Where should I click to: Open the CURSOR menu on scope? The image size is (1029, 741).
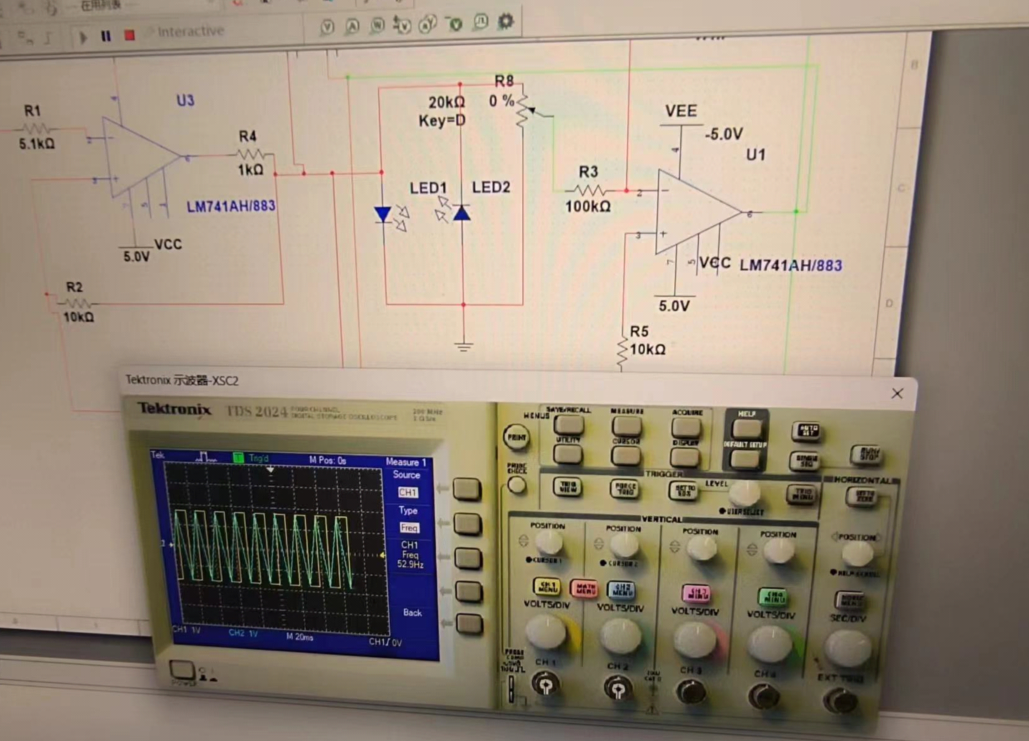[626, 455]
